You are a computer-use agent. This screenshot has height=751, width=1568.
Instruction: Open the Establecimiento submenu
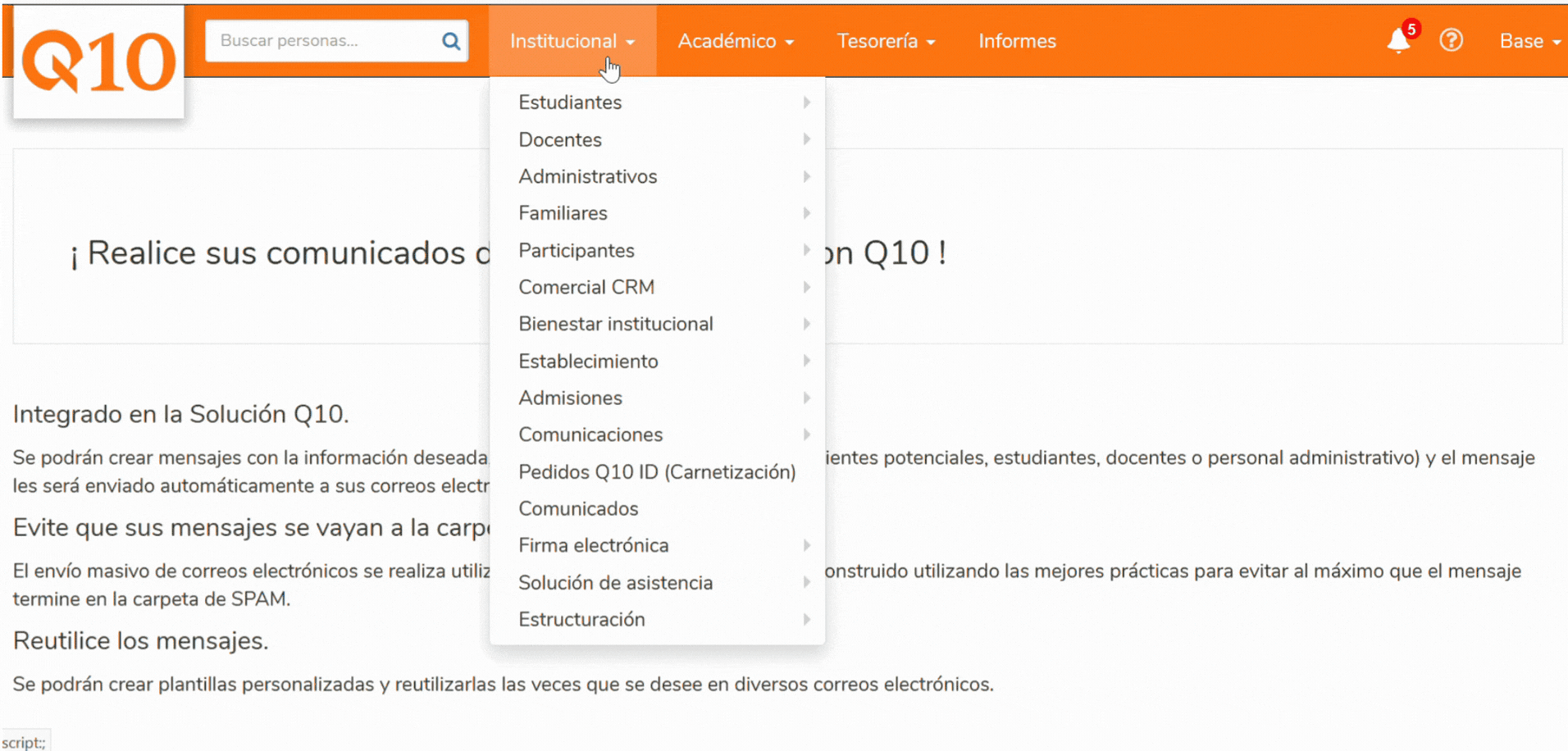pyautogui.click(x=657, y=361)
